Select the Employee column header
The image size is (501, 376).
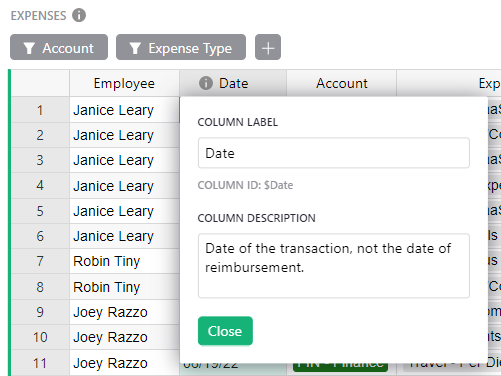tap(124, 83)
